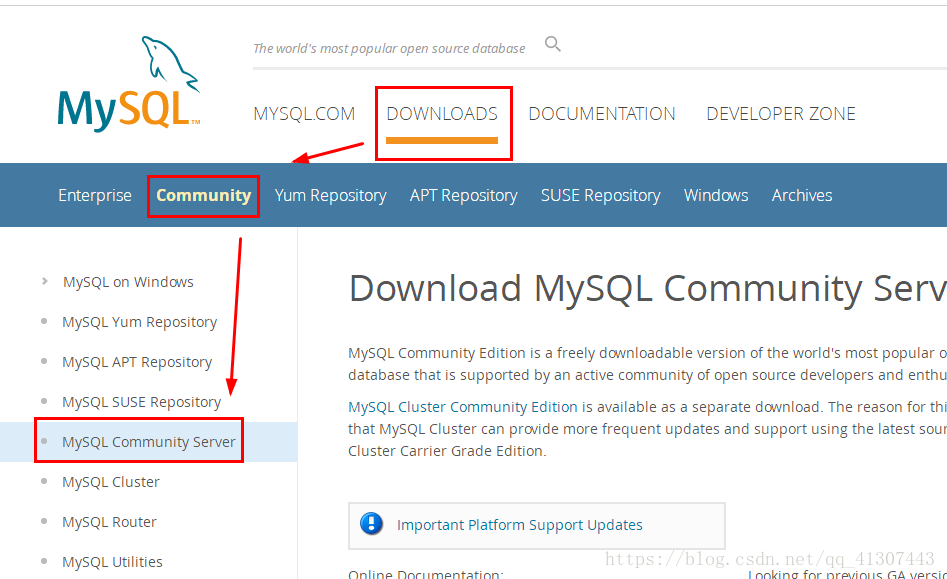Expand the MySQL on Windows arrow
The width and height of the screenshot is (947, 579).
(x=44, y=282)
